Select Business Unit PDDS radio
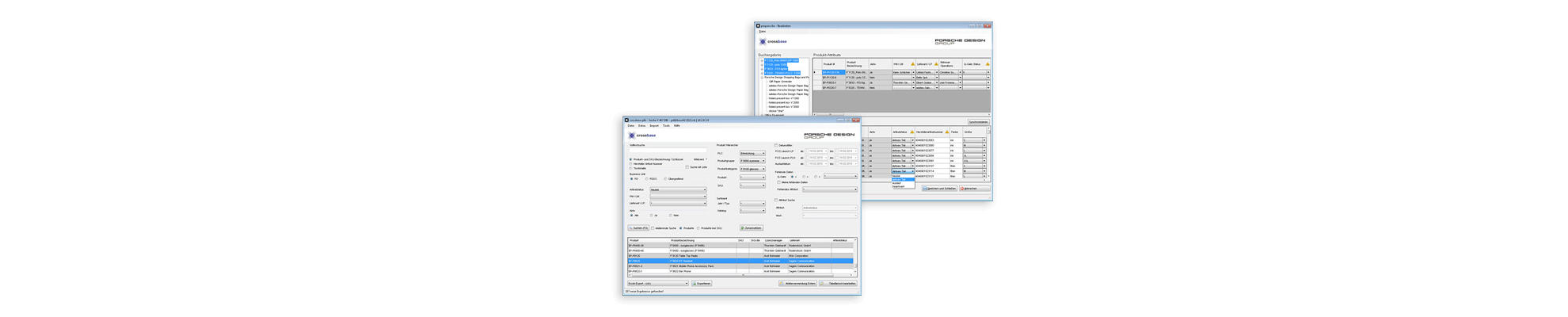 (x=647, y=179)
